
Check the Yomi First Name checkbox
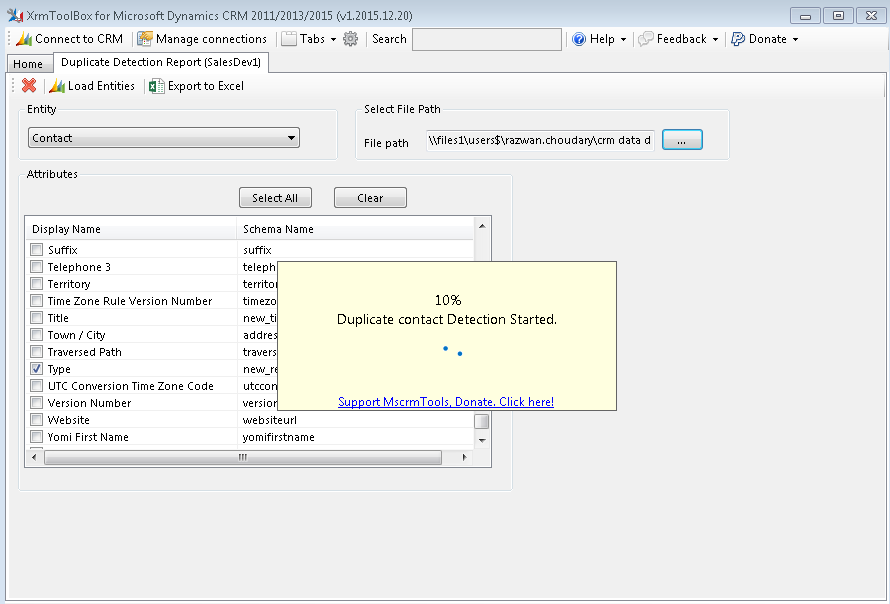[x=37, y=437]
